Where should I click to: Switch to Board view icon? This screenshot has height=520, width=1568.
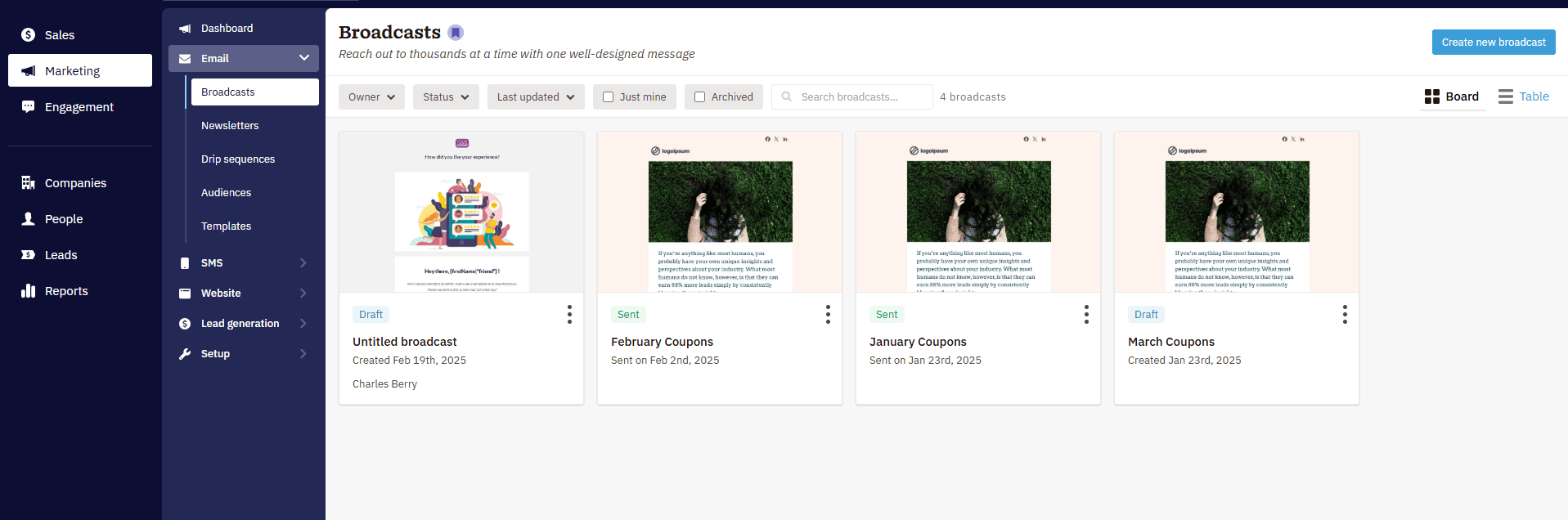point(1431,96)
